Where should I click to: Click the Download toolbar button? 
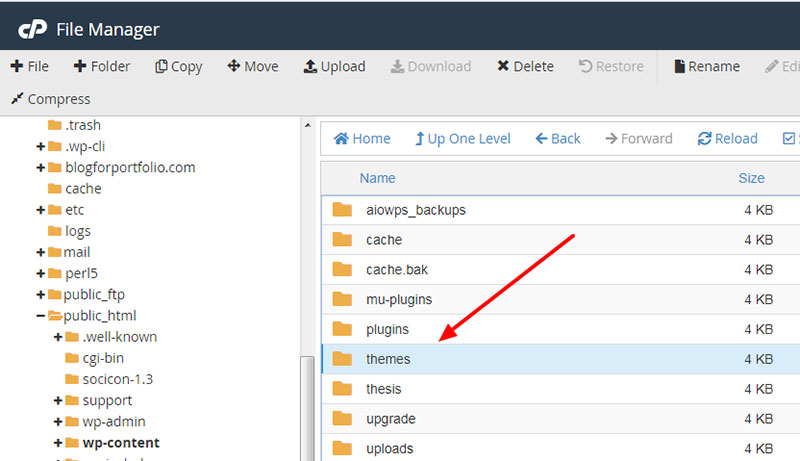pos(431,66)
